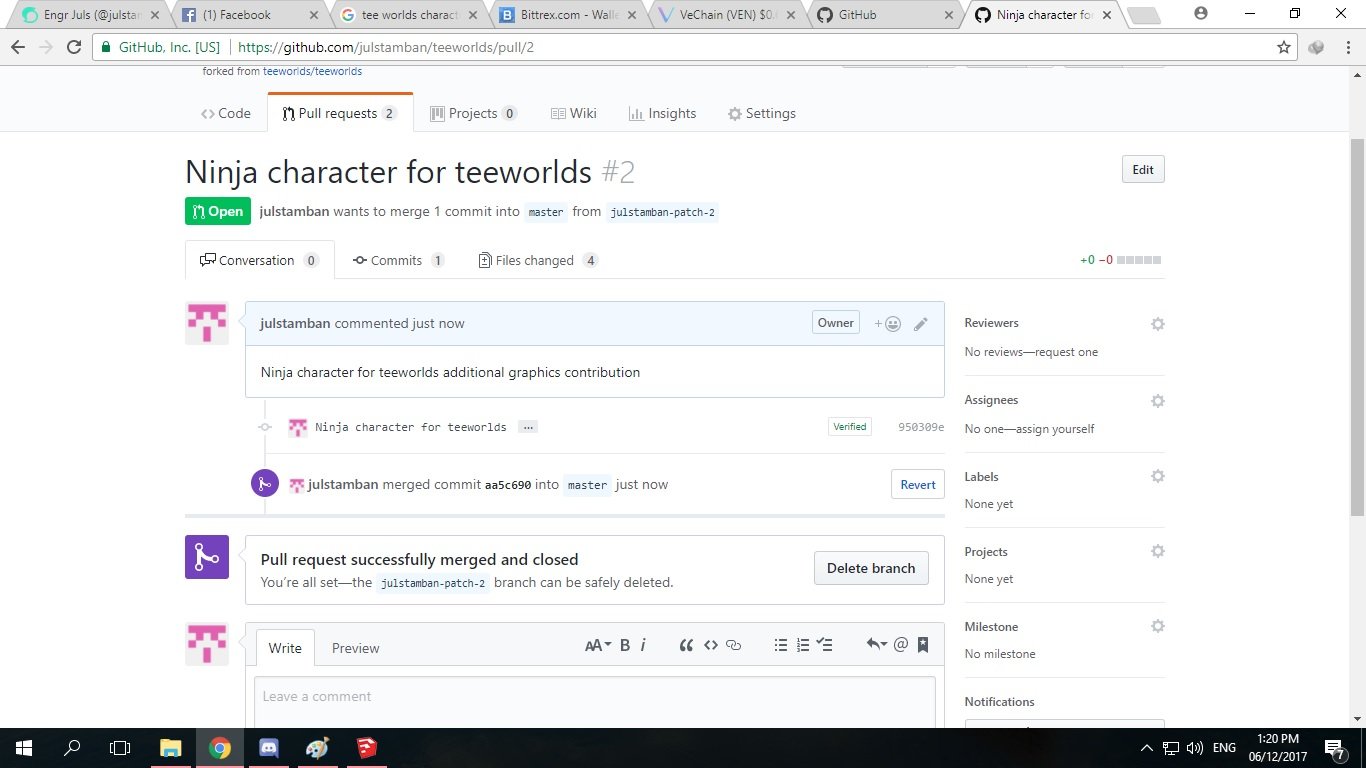Open the Labels gear menu
1366x768 pixels.
coord(1157,477)
